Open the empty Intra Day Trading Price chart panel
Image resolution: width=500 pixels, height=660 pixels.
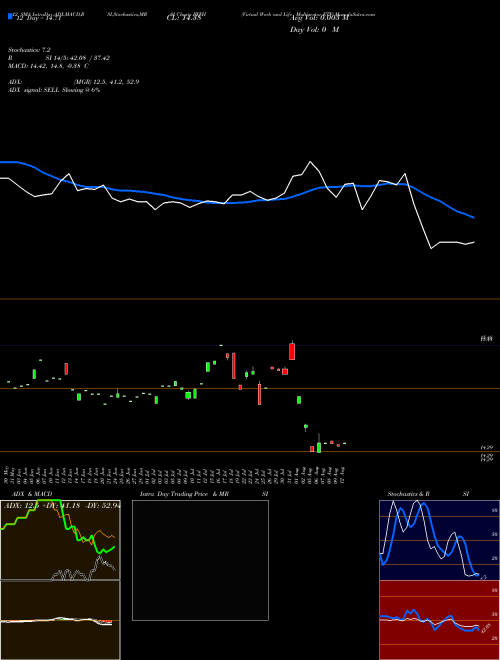tap(200, 560)
